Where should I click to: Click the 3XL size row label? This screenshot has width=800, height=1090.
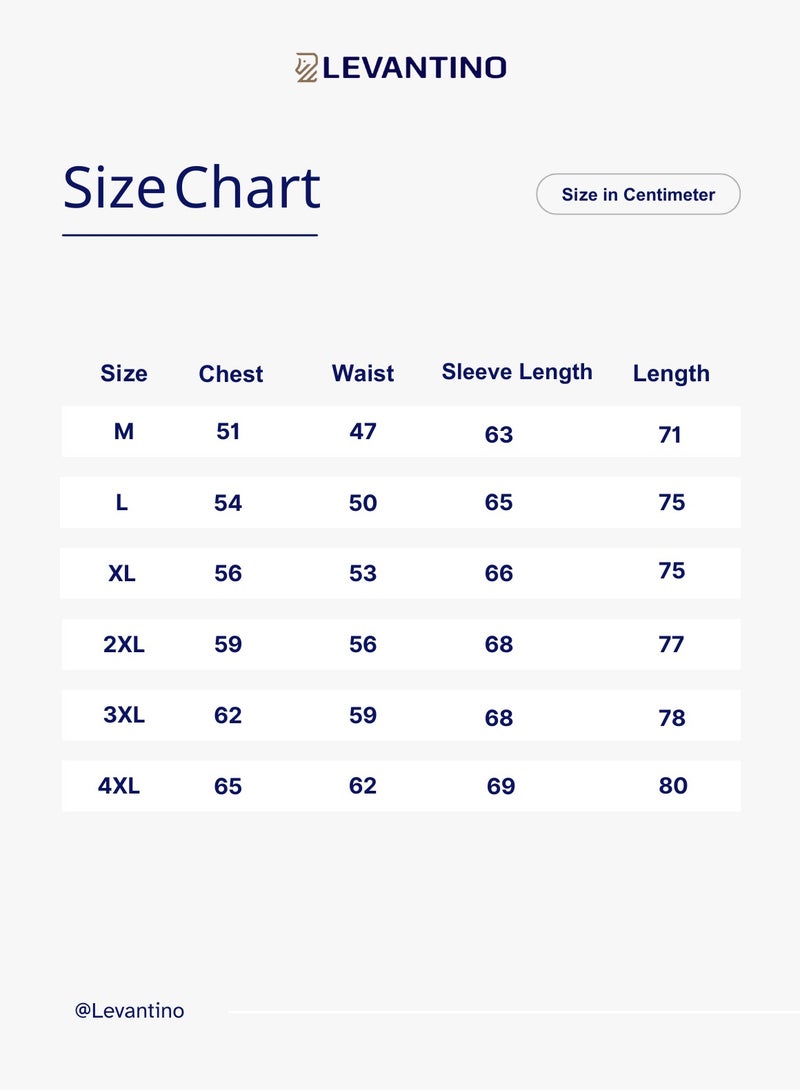pos(124,716)
